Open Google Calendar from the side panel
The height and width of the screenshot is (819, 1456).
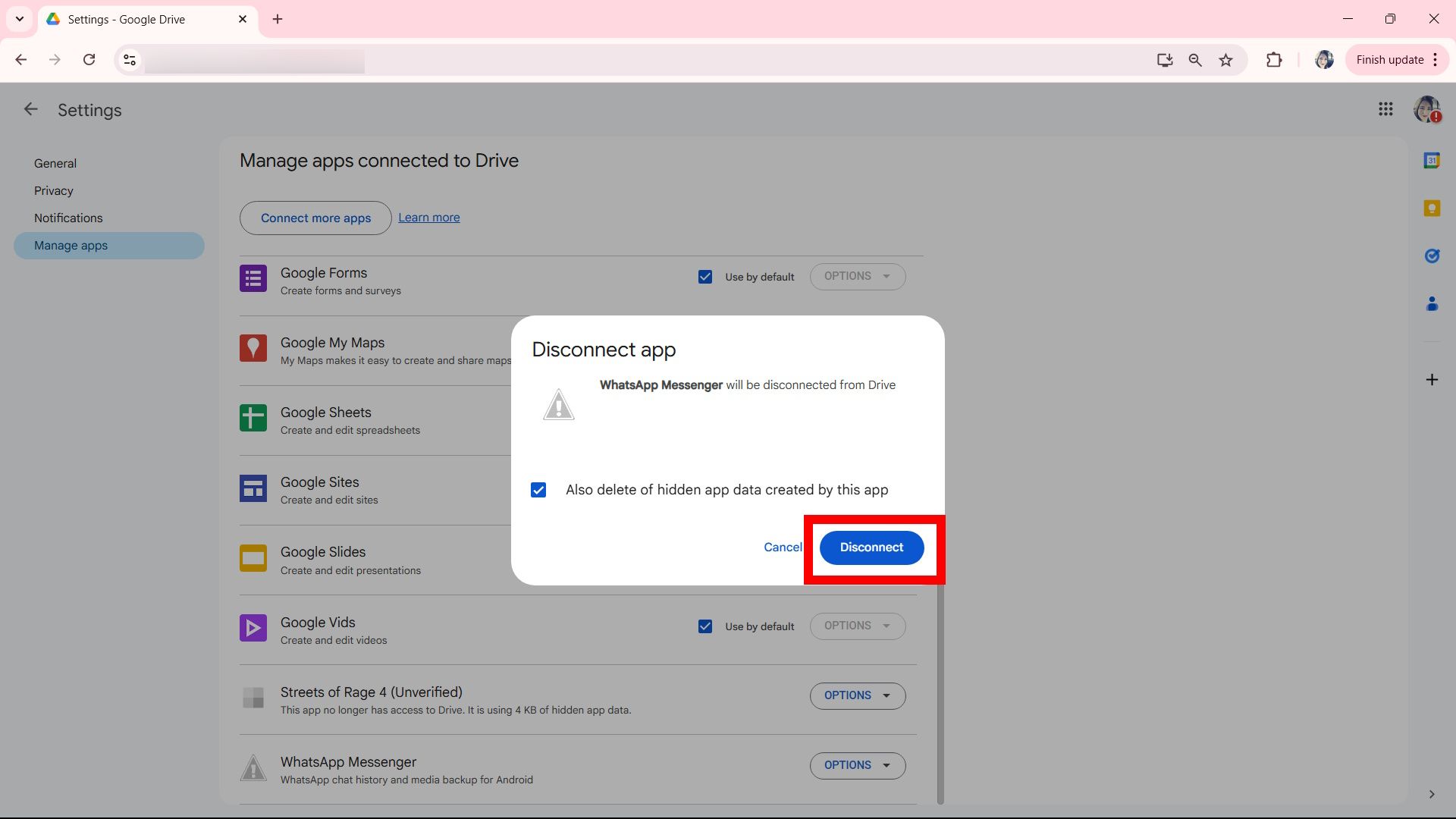coord(1432,160)
